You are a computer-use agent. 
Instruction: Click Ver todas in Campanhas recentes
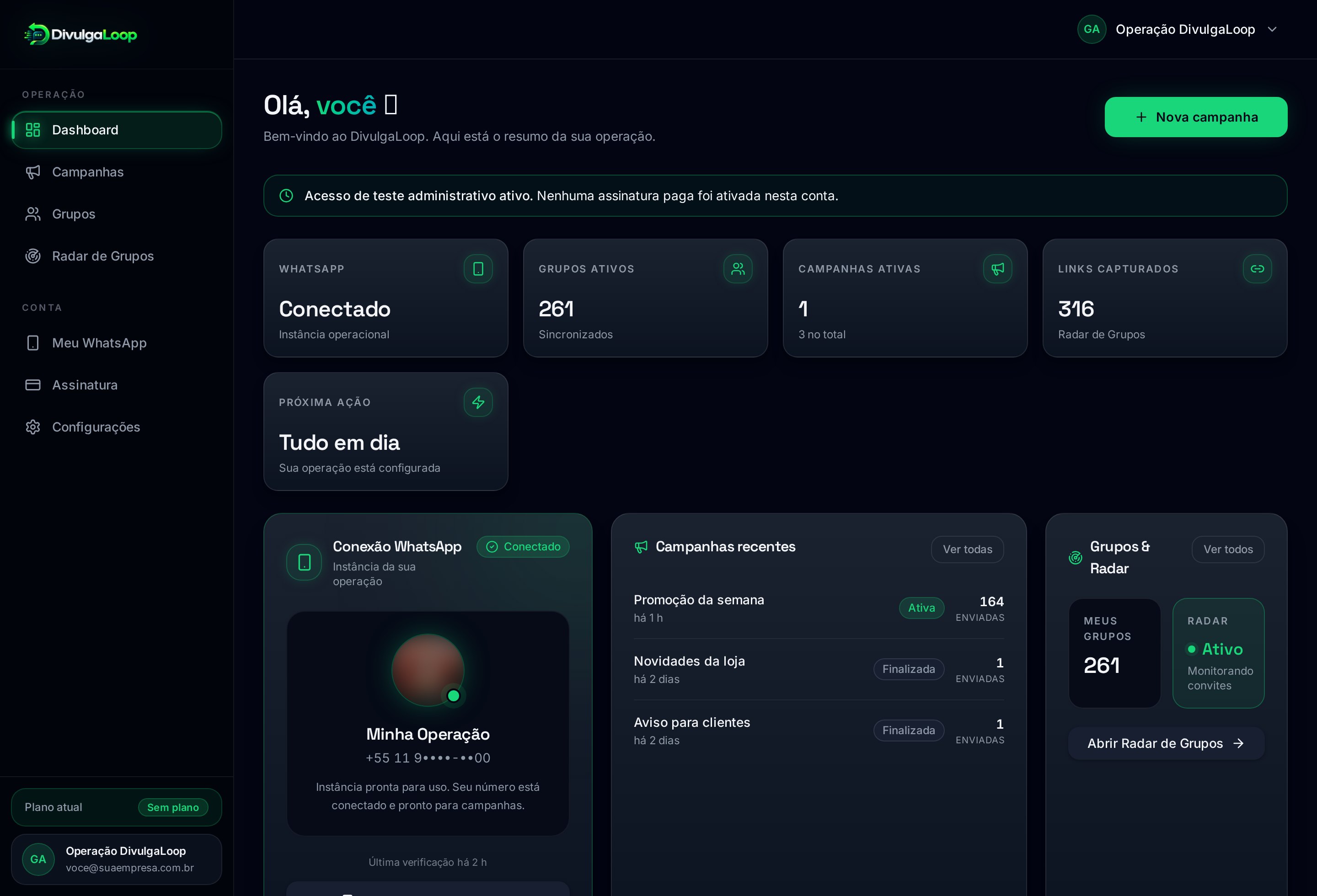tap(967, 549)
